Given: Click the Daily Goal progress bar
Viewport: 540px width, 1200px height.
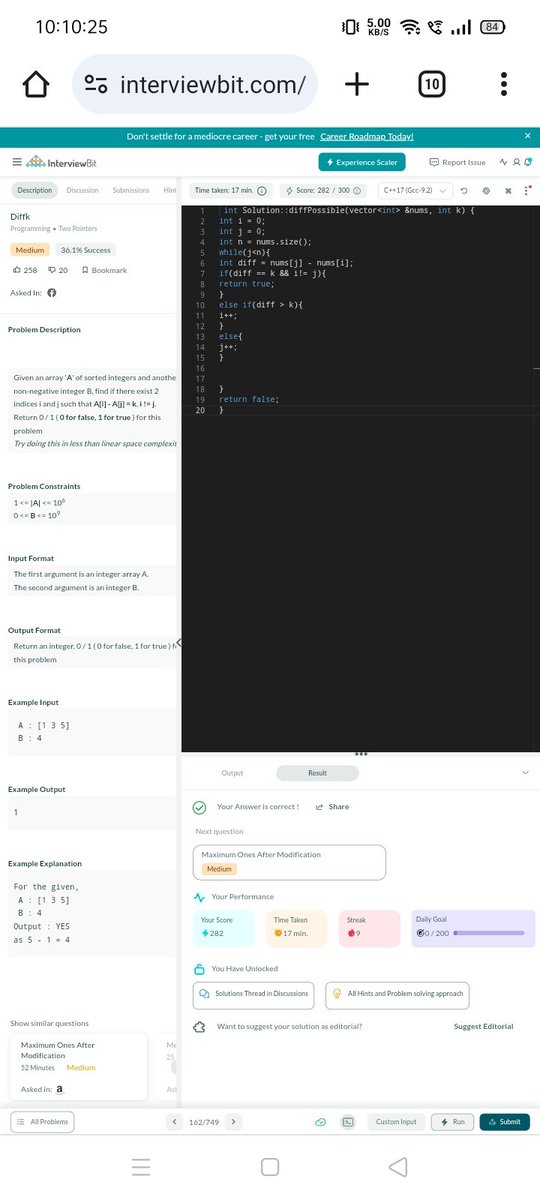Looking at the screenshot, I should coord(489,933).
